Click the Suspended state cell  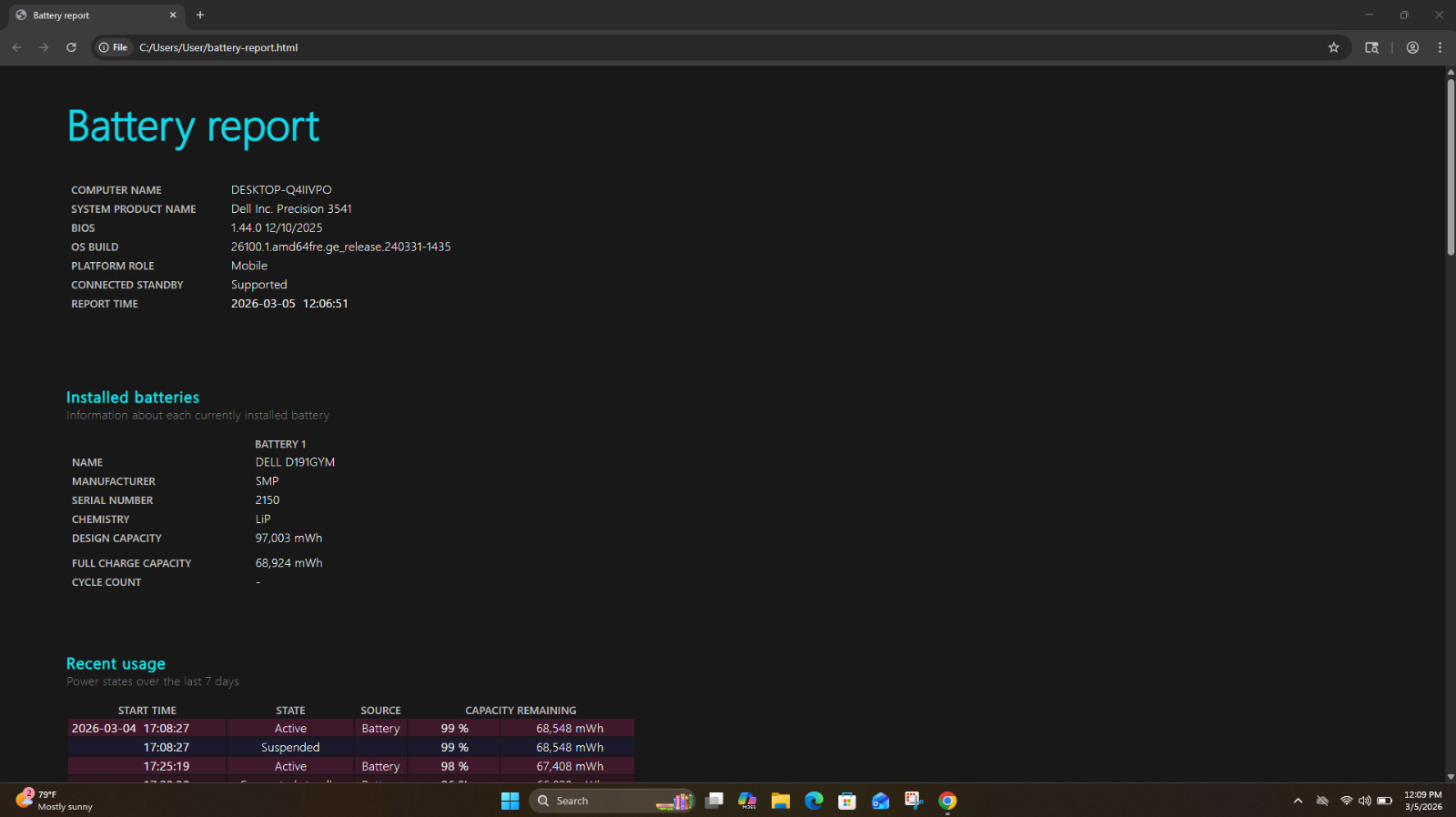(290, 748)
